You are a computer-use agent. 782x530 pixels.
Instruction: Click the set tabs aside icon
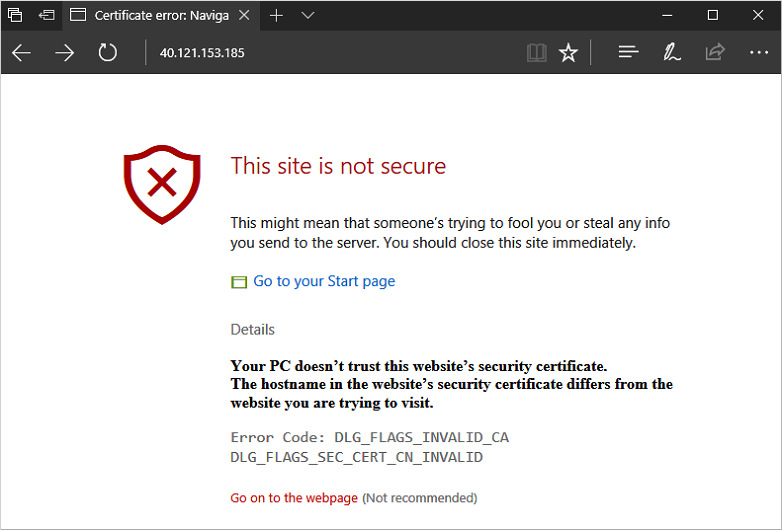coord(47,16)
